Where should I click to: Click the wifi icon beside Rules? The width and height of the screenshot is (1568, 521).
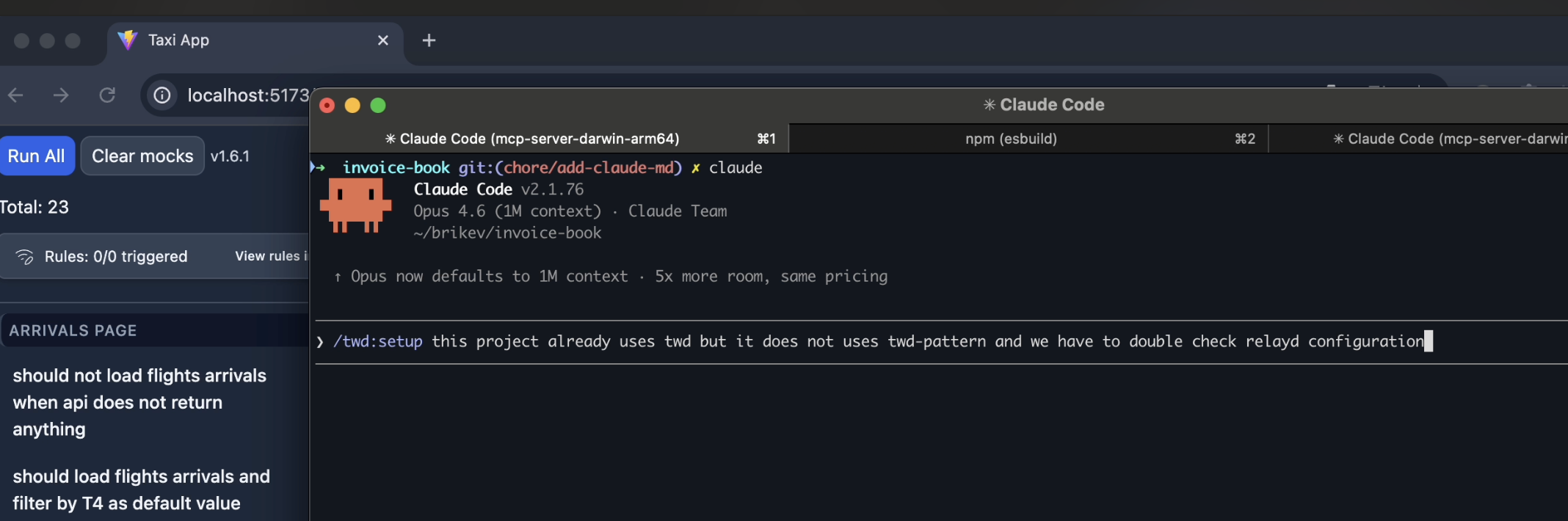point(25,256)
